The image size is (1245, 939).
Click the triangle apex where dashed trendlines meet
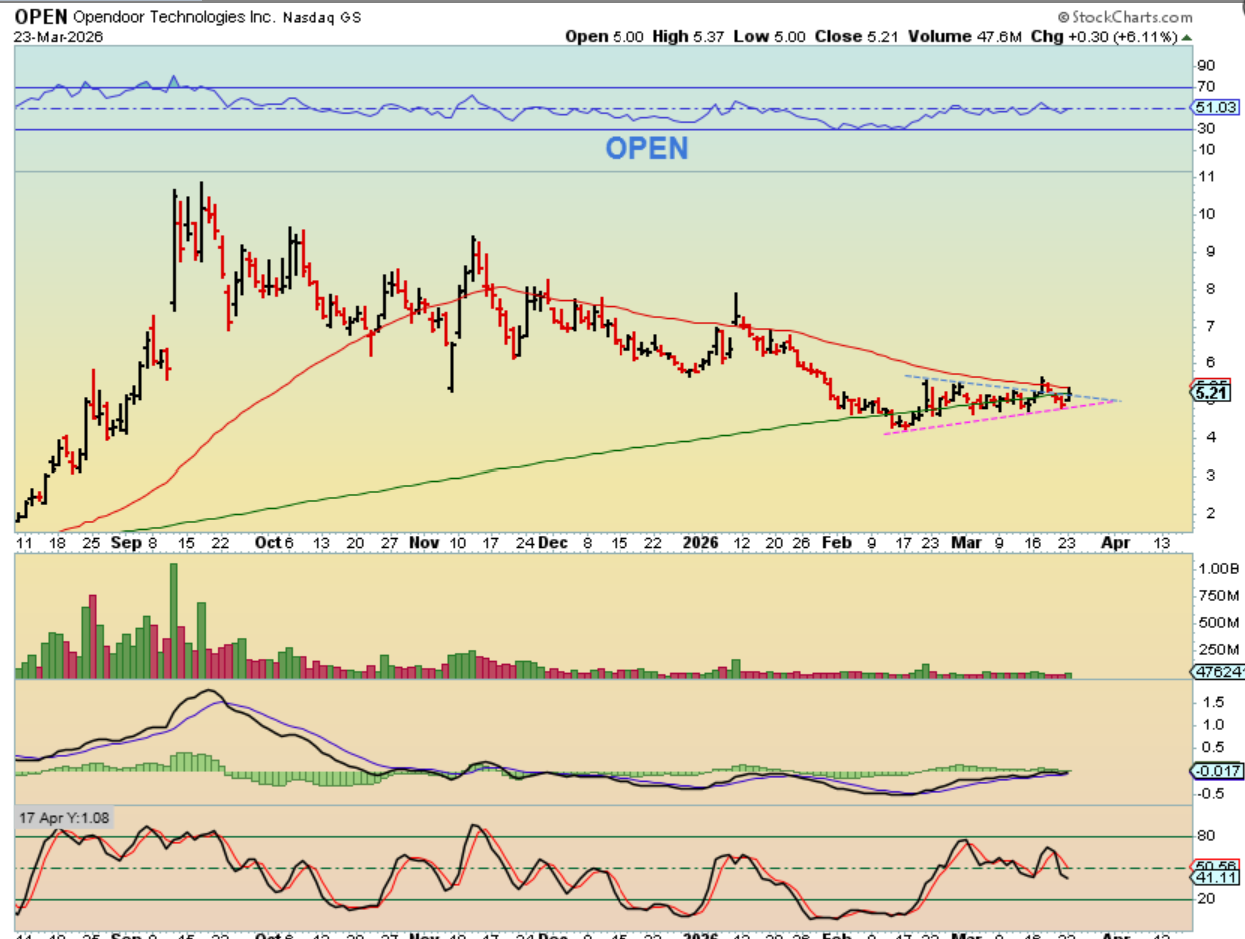[1119, 401]
